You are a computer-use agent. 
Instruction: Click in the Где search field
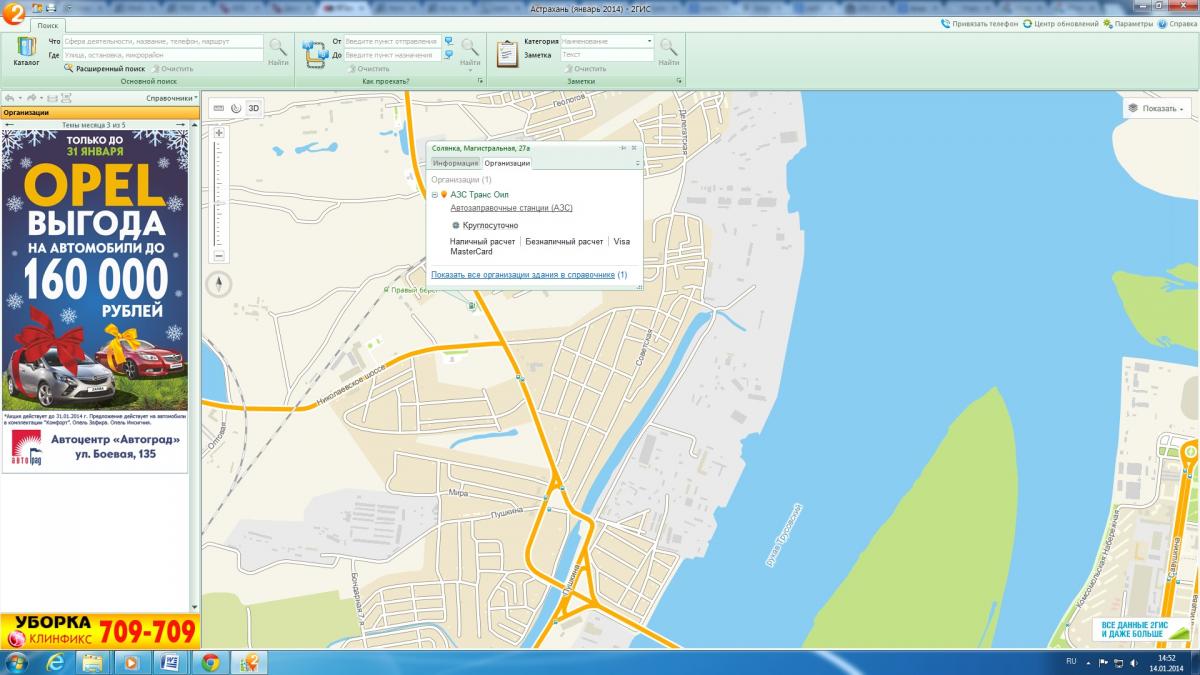[163, 55]
